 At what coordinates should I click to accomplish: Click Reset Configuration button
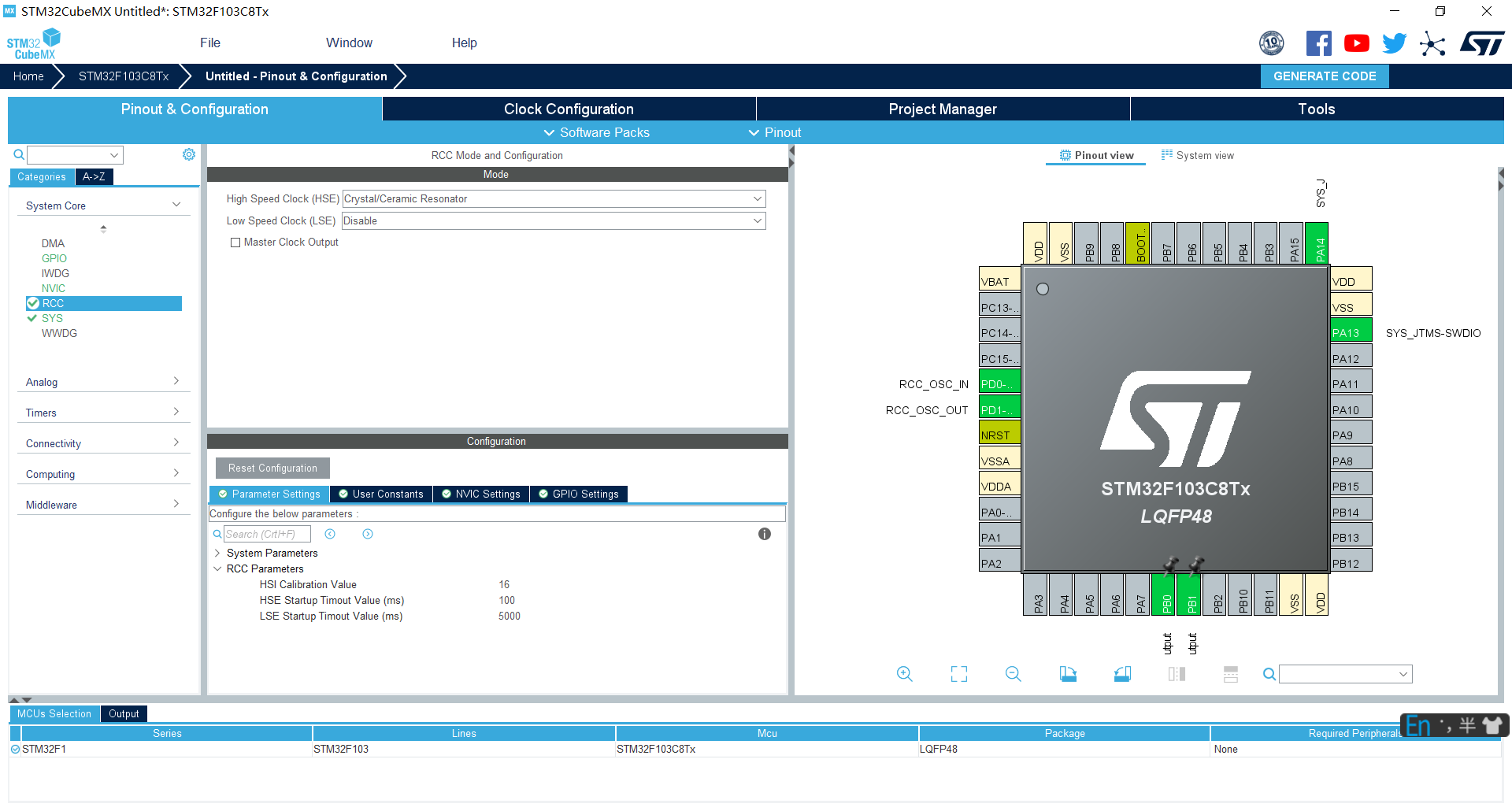[x=272, y=468]
